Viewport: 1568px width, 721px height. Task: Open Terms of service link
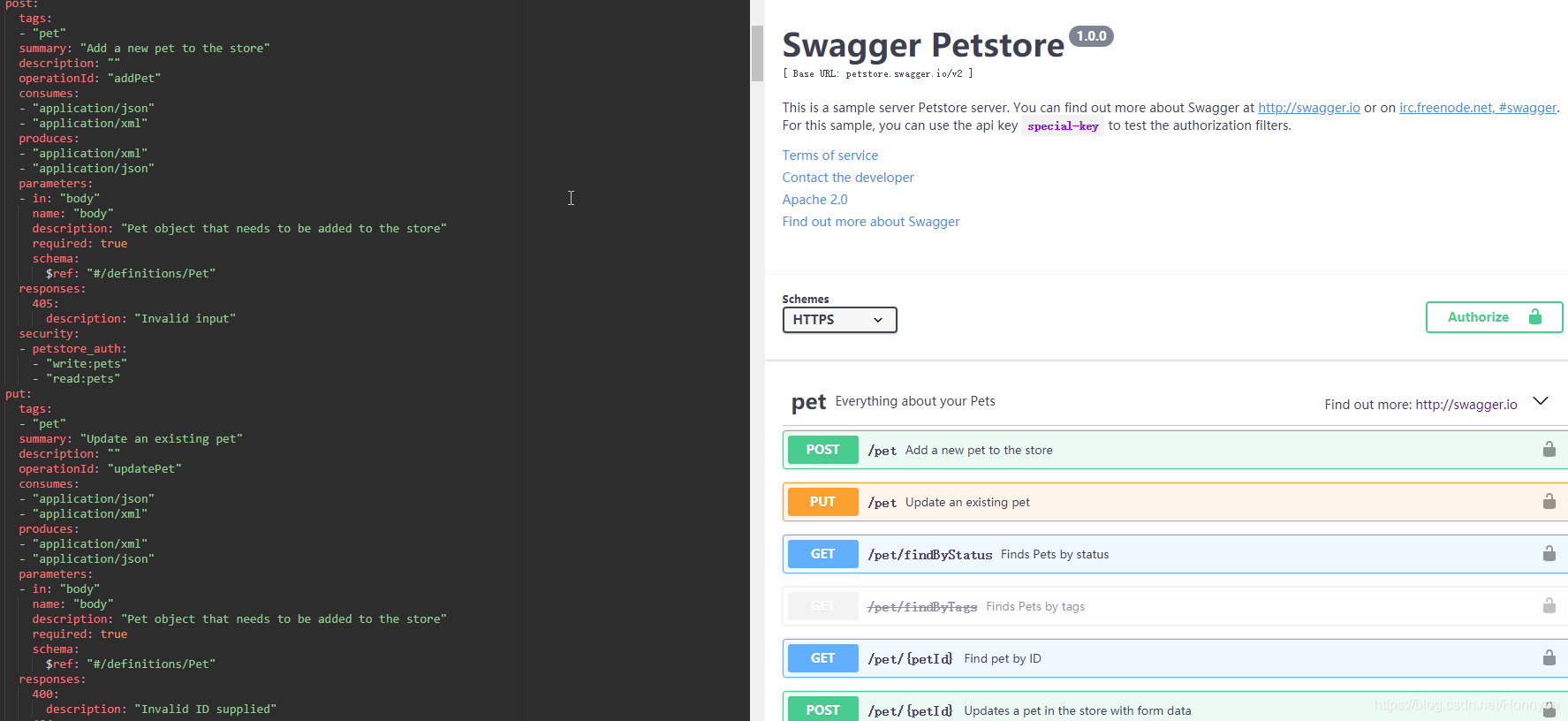click(830, 156)
